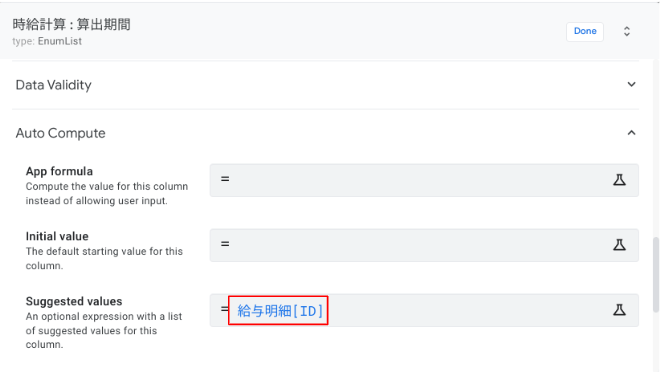Click the Done button
661x372 pixels.
(x=585, y=32)
